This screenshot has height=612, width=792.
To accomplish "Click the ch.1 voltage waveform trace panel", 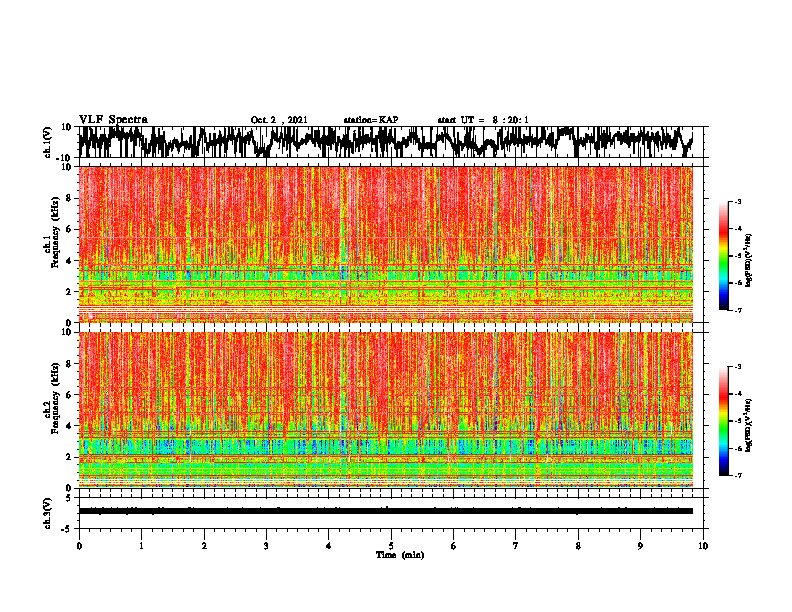I will tap(390, 142).
